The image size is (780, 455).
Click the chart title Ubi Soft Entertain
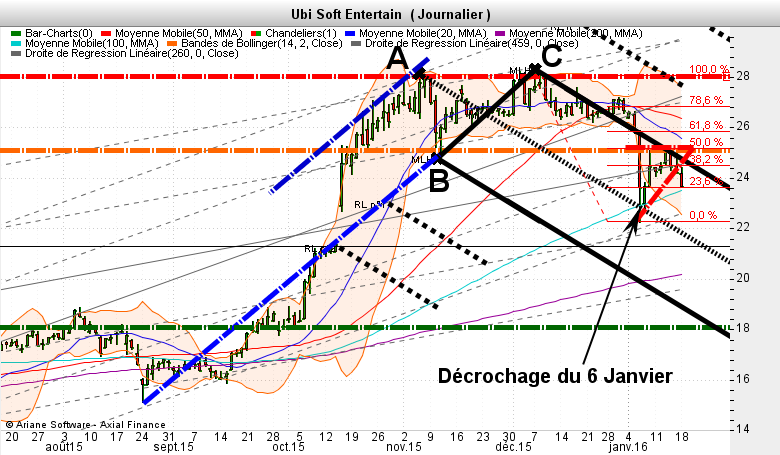(x=346, y=14)
